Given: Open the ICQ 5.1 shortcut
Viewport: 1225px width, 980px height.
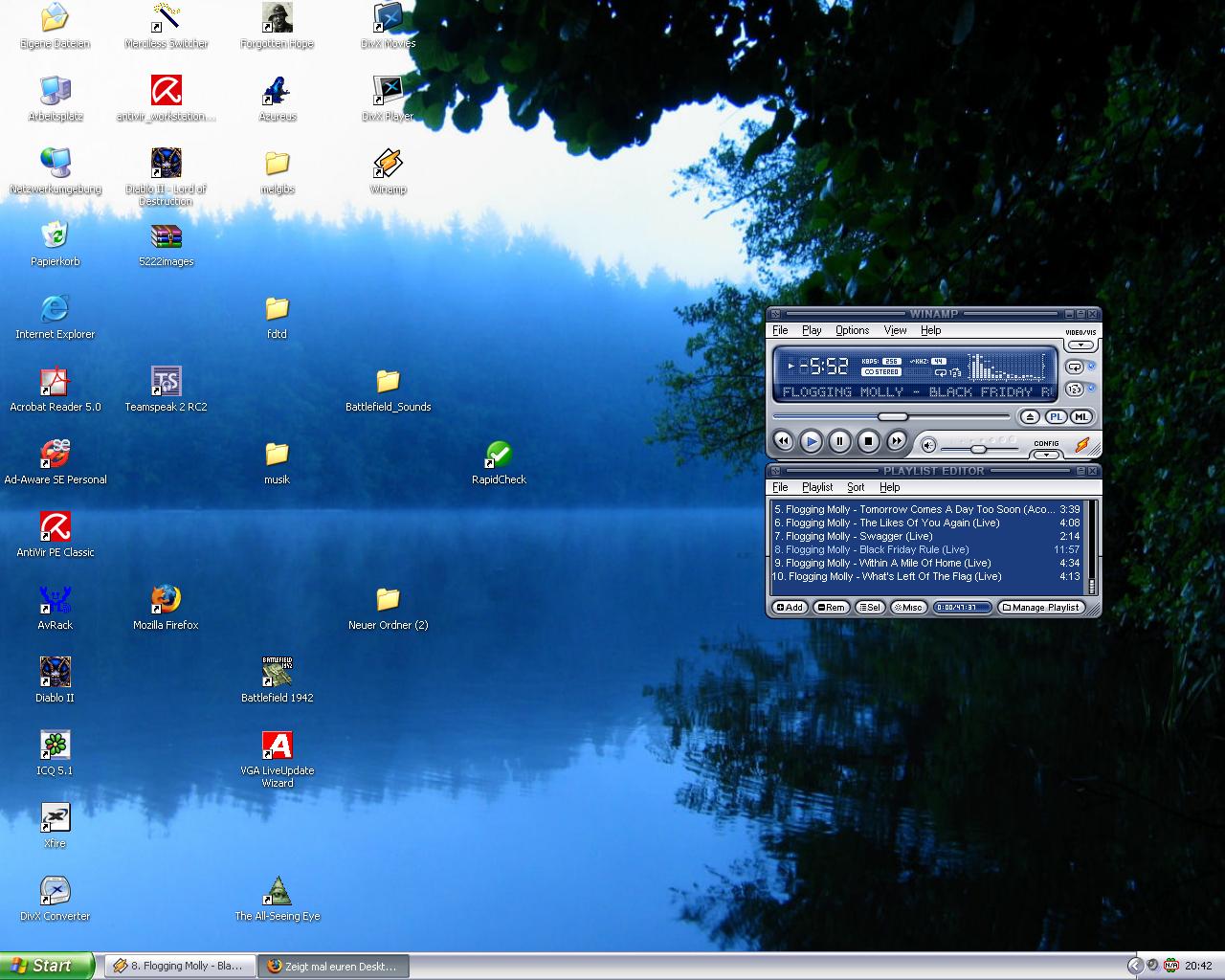Looking at the screenshot, I should click(x=56, y=753).
